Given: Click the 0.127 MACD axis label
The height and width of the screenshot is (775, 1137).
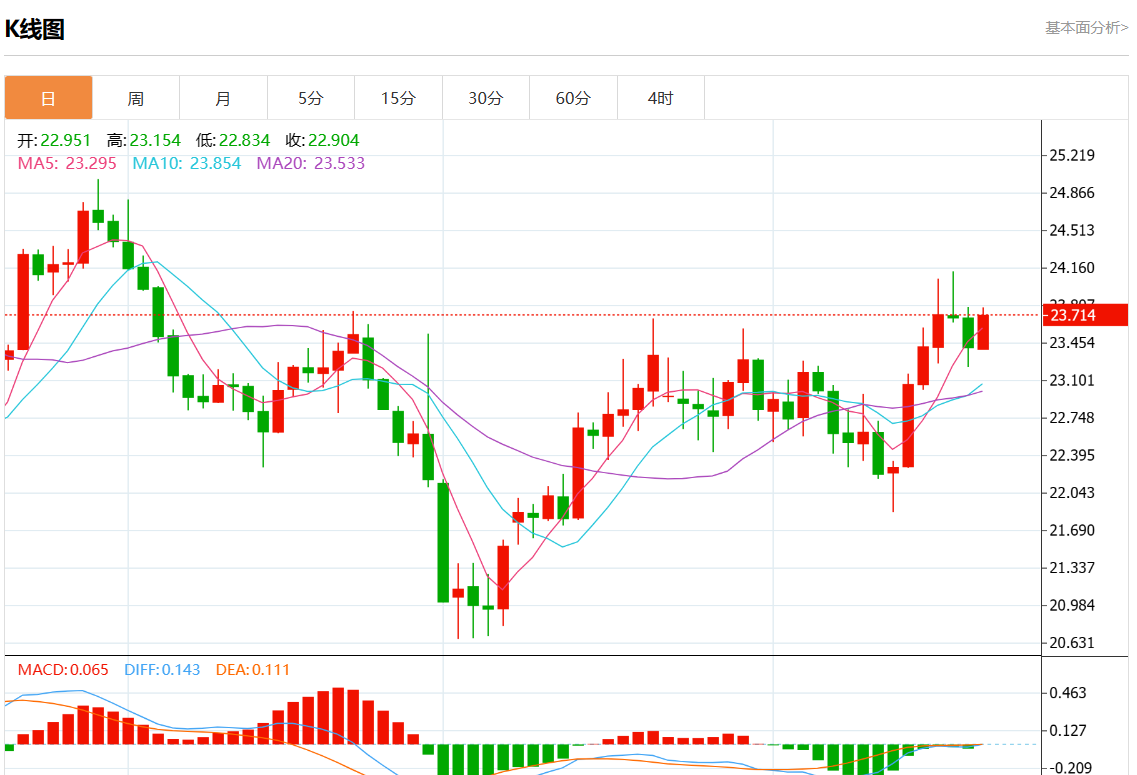Looking at the screenshot, I should (x=1068, y=731).
